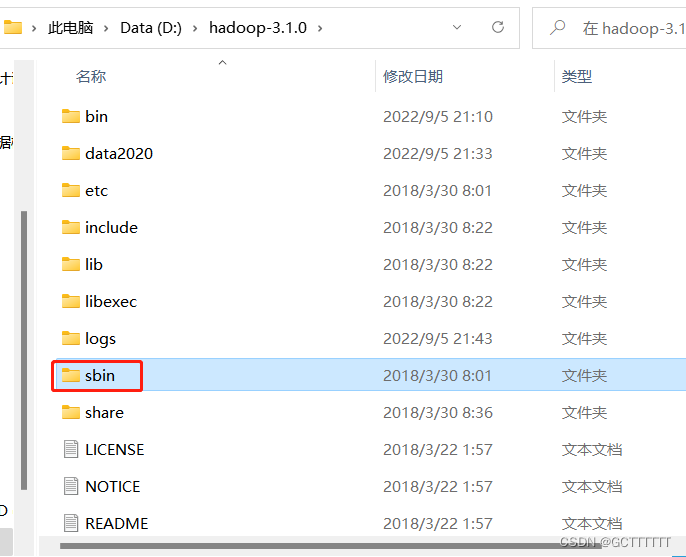
Task: Click the refresh icon in address bar
Action: 498,28
